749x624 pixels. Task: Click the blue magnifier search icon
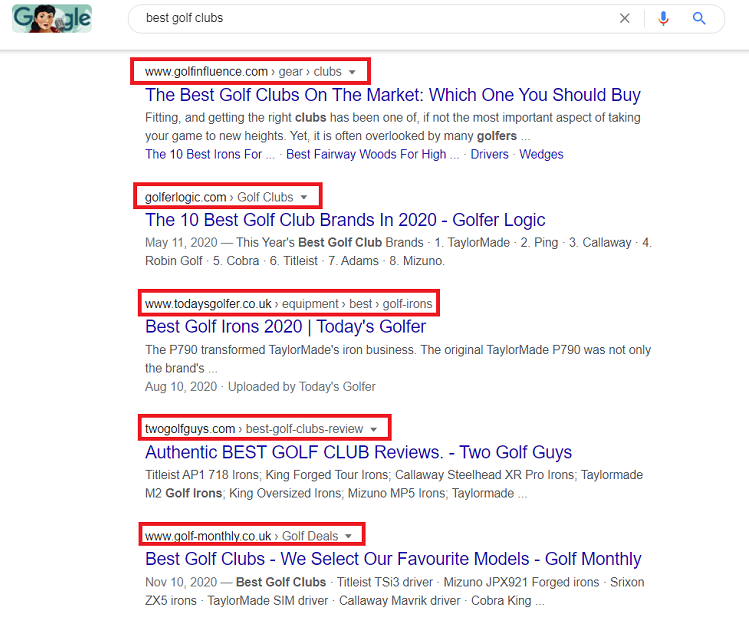(x=699, y=19)
